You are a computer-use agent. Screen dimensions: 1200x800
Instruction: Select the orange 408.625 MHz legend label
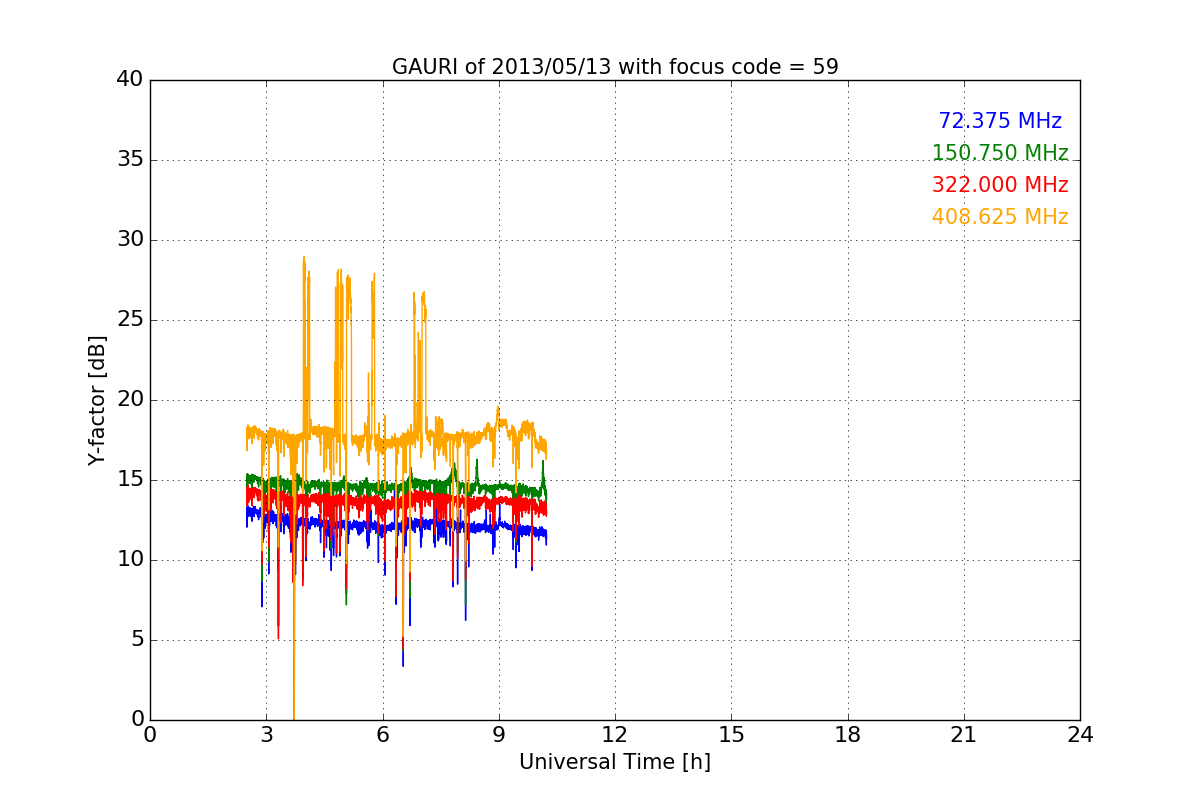(x=1000, y=217)
